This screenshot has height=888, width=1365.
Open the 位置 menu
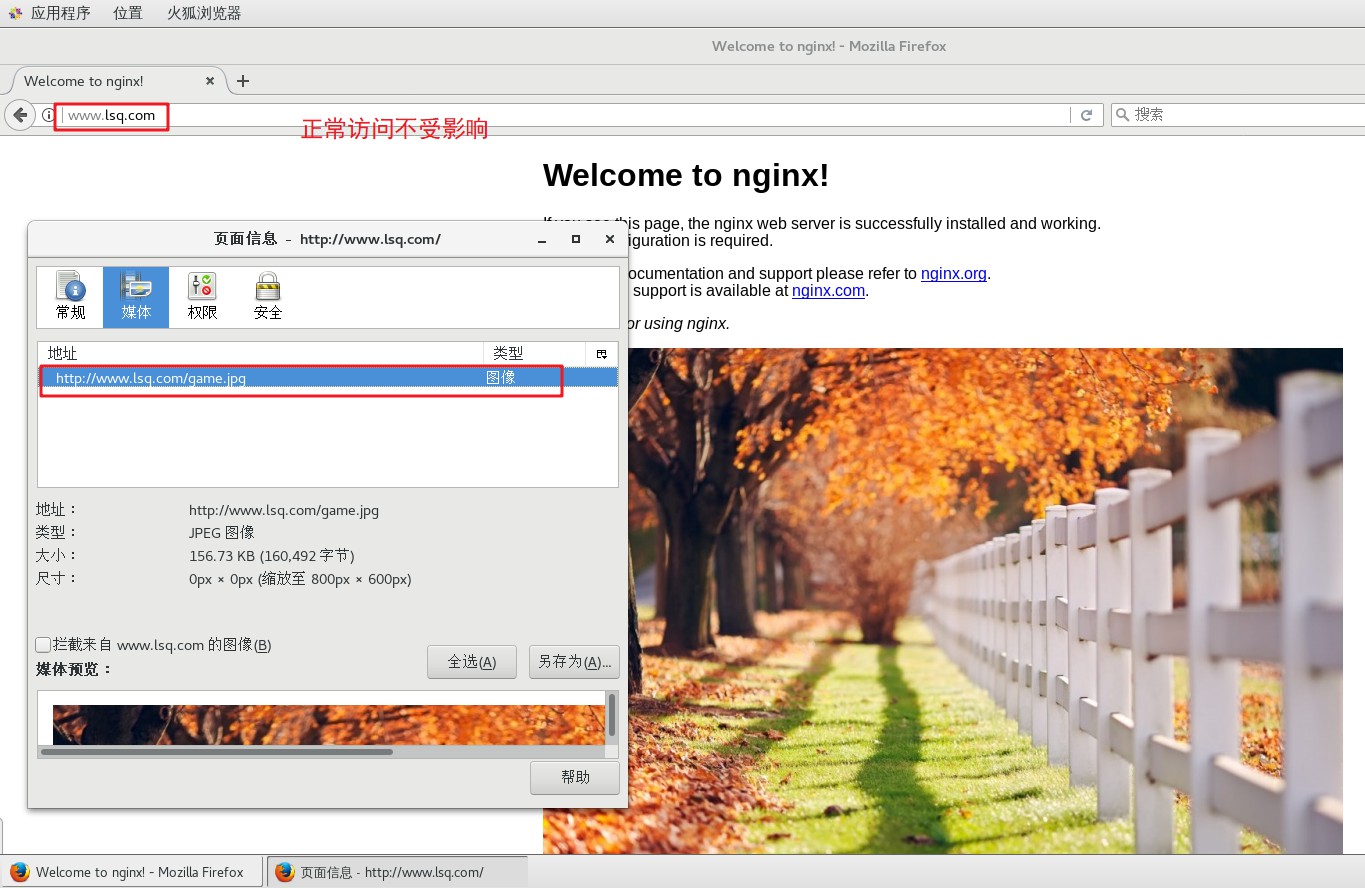click(128, 13)
